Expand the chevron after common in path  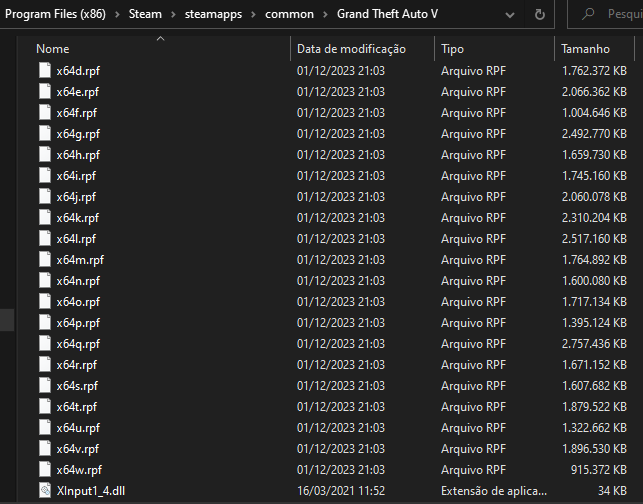[x=326, y=15]
